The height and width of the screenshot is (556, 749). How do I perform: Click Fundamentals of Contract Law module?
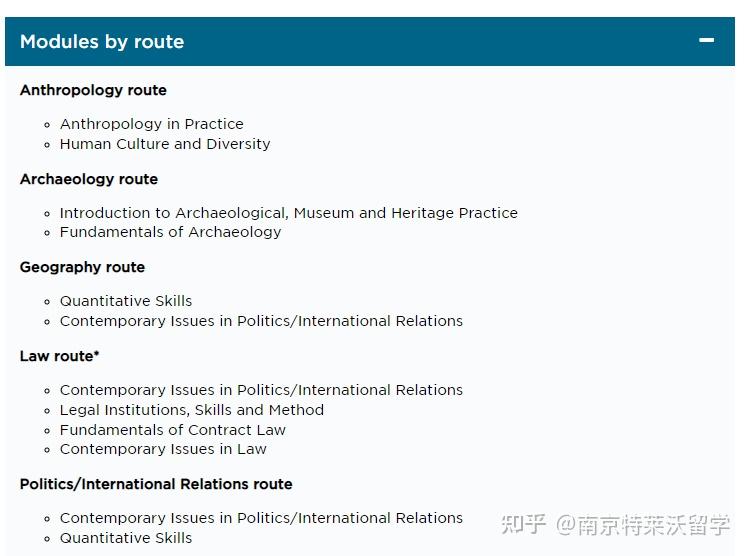click(172, 430)
